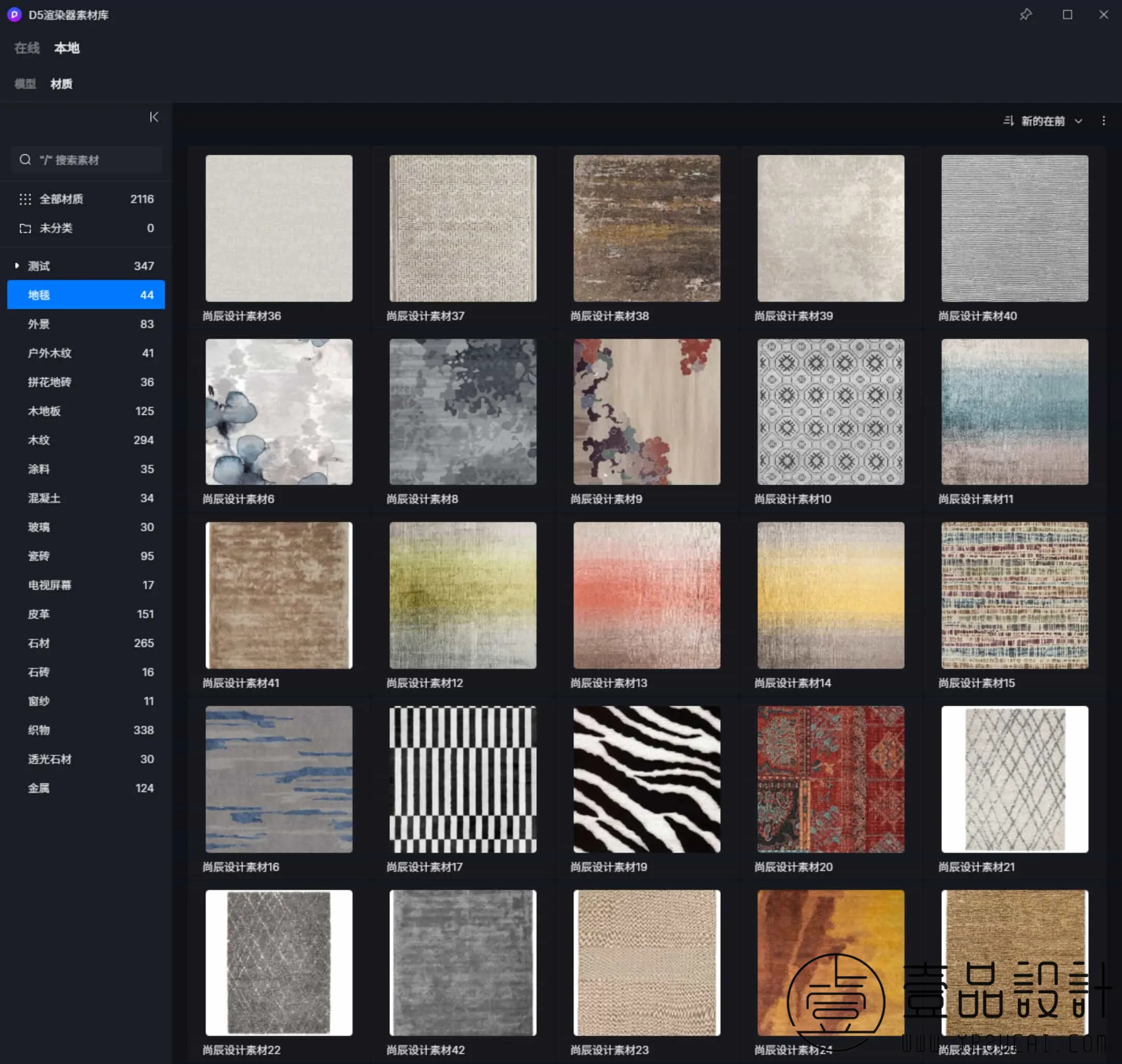Select the 金属 category
The image size is (1122, 1064).
[38, 788]
